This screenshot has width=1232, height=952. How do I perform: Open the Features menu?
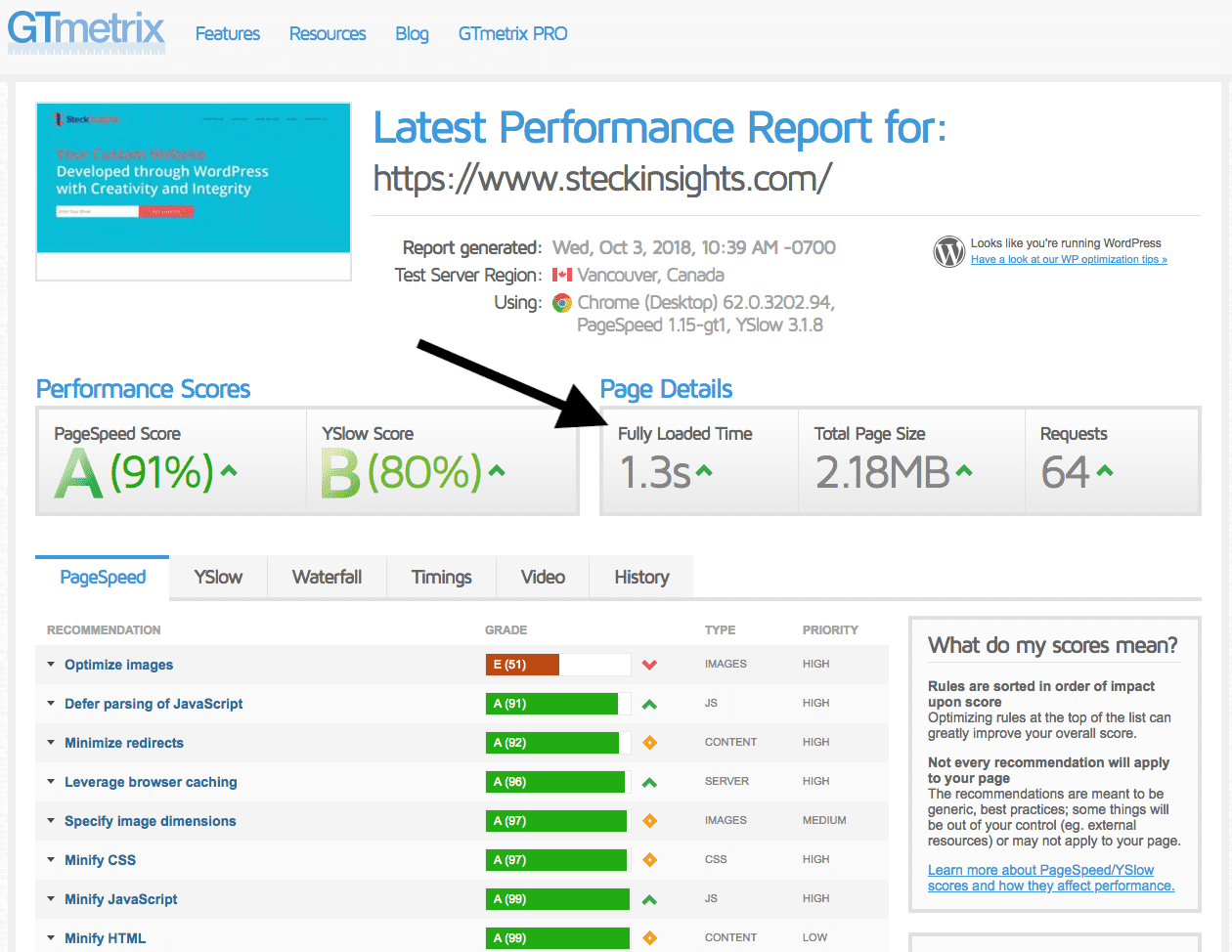pos(228,34)
